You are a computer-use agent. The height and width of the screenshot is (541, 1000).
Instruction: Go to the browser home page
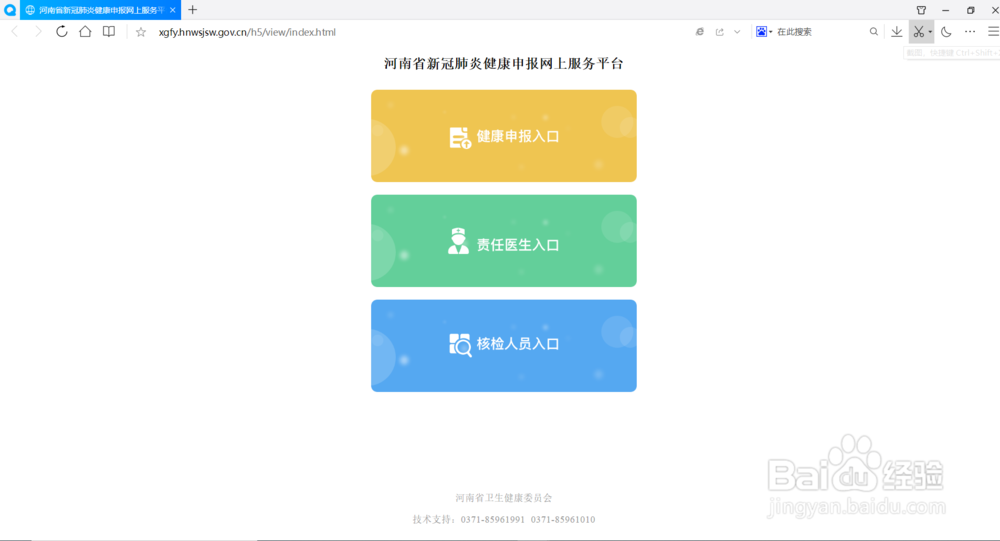click(85, 31)
